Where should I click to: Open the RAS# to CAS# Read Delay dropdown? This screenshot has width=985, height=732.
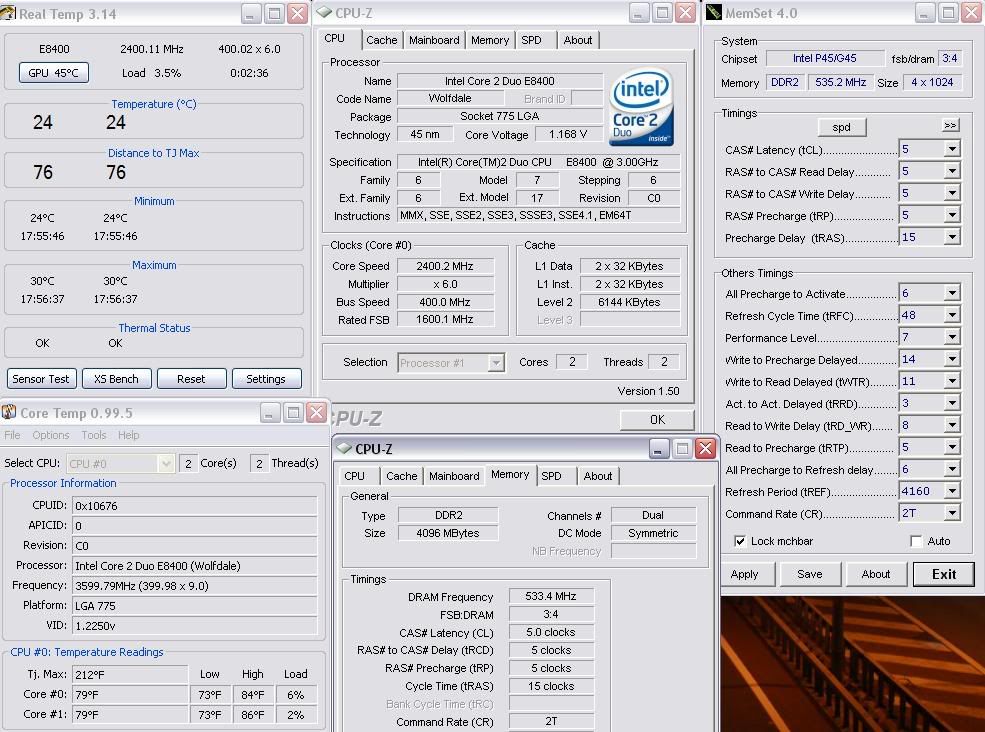(952, 171)
